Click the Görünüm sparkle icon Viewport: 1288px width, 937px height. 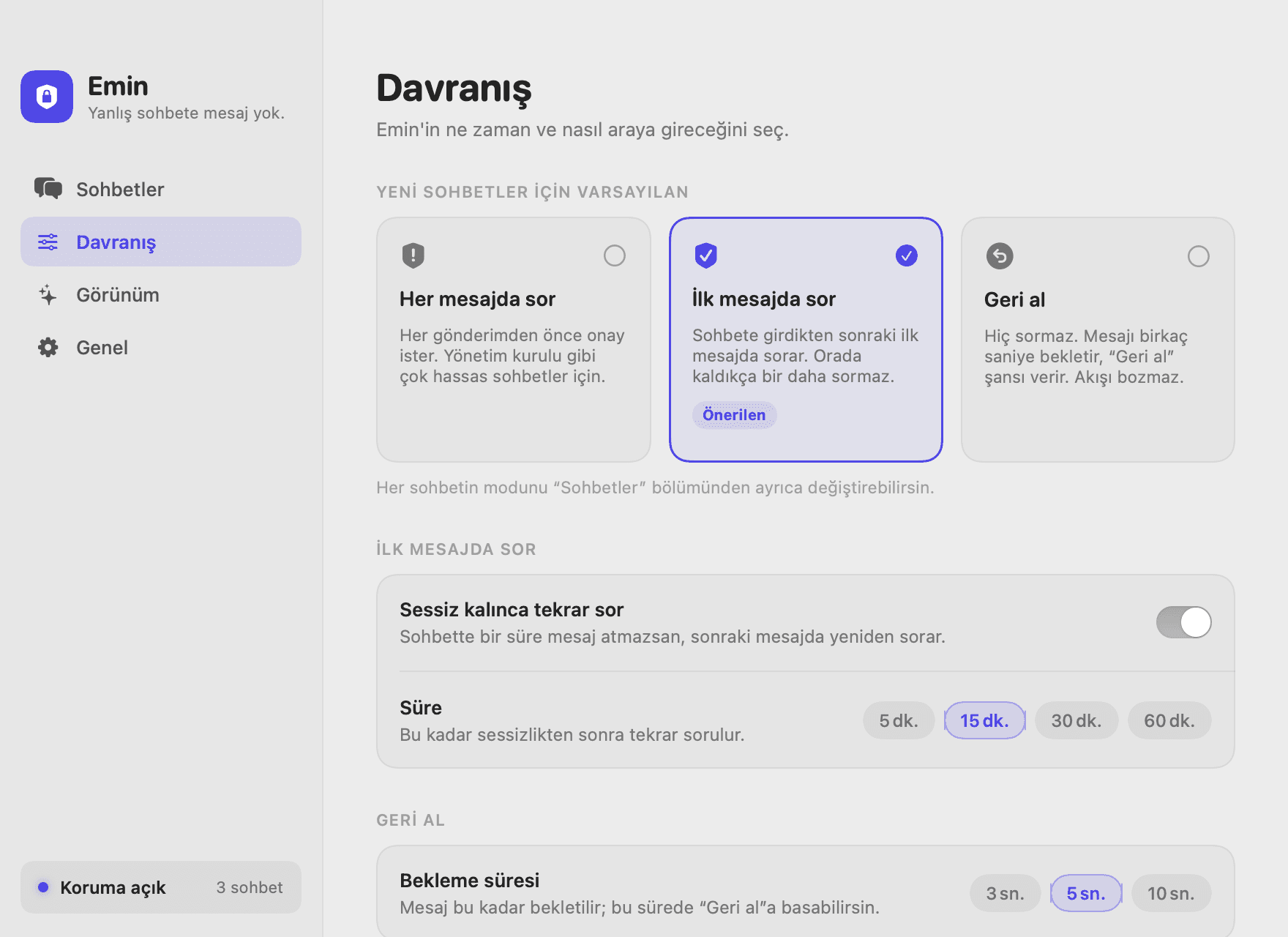pos(48,294)
